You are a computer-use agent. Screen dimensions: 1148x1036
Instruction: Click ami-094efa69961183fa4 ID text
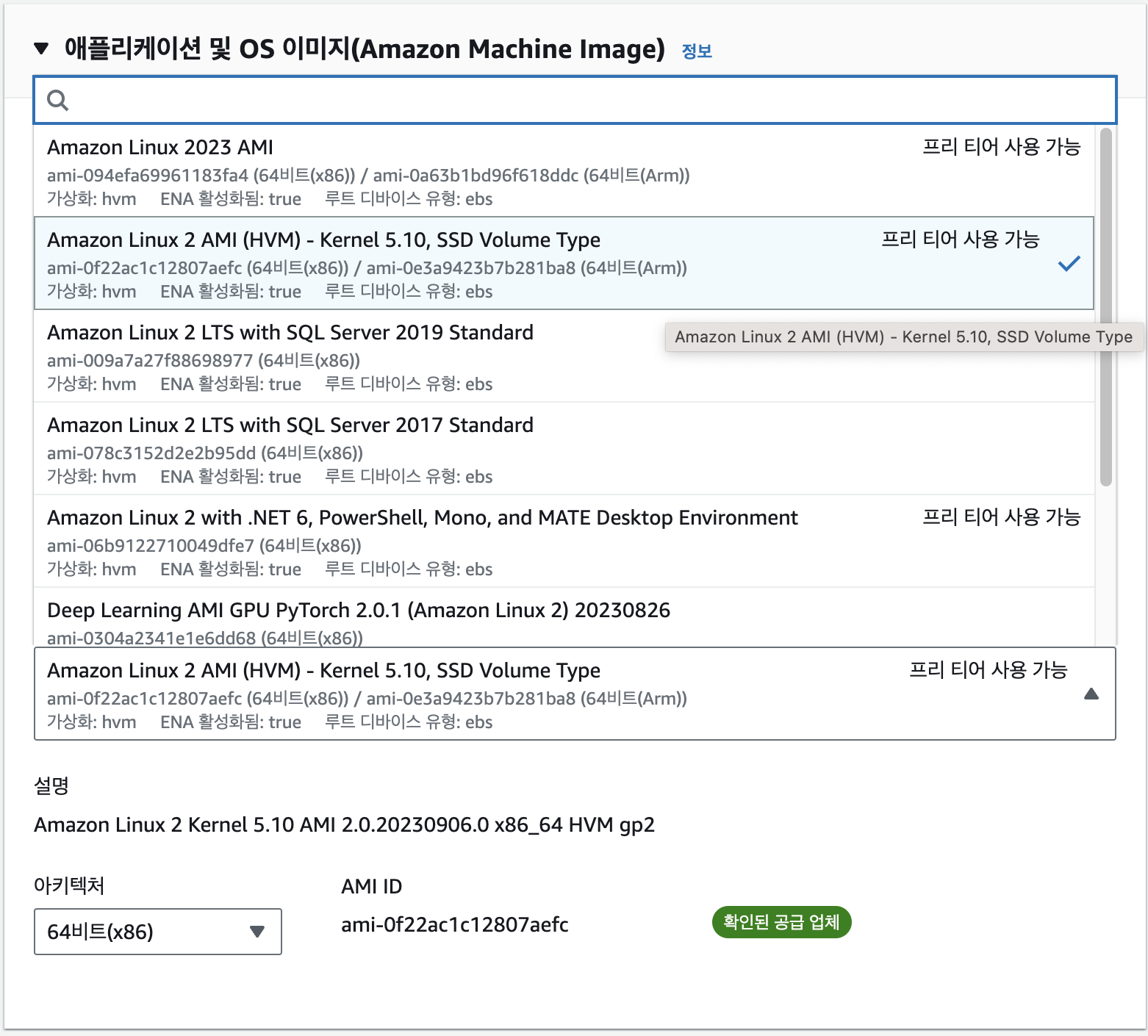click(148, 176)
